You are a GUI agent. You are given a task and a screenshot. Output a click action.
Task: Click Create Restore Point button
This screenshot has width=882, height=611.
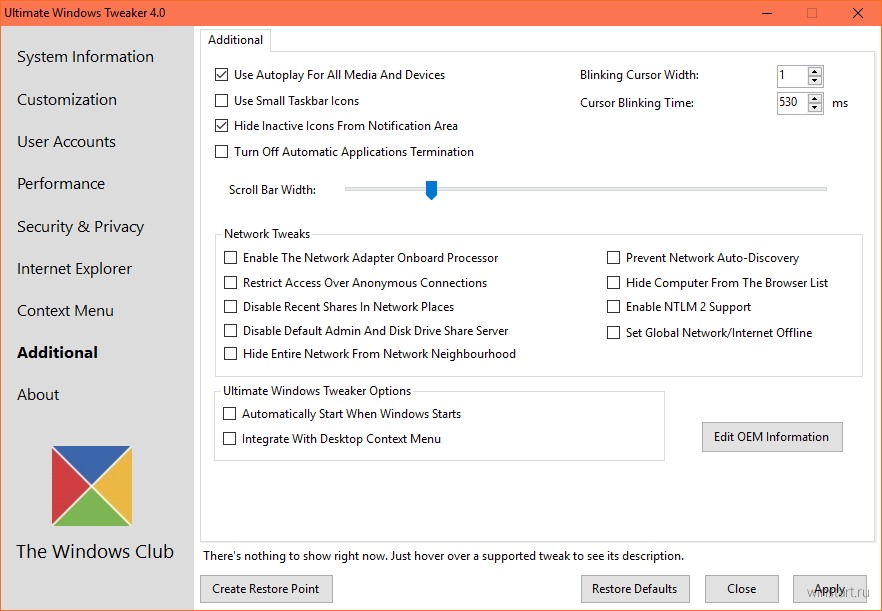point(266,588)
